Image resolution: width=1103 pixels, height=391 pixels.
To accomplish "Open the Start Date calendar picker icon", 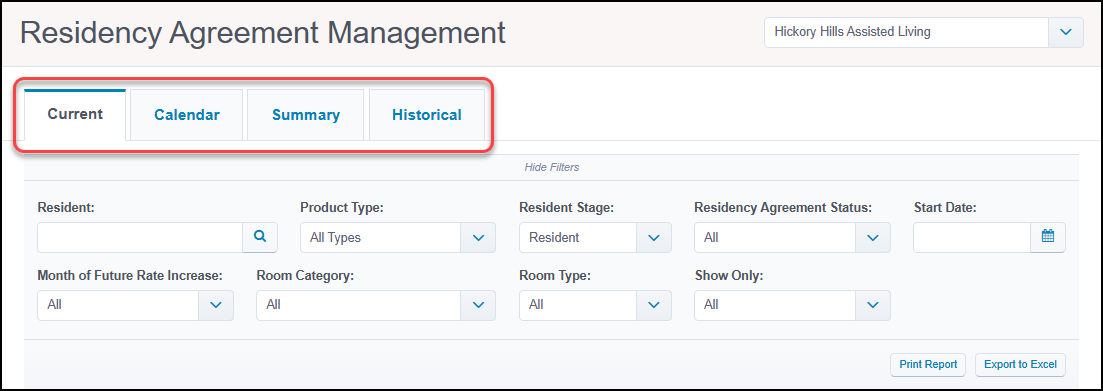I will 1048,238.
